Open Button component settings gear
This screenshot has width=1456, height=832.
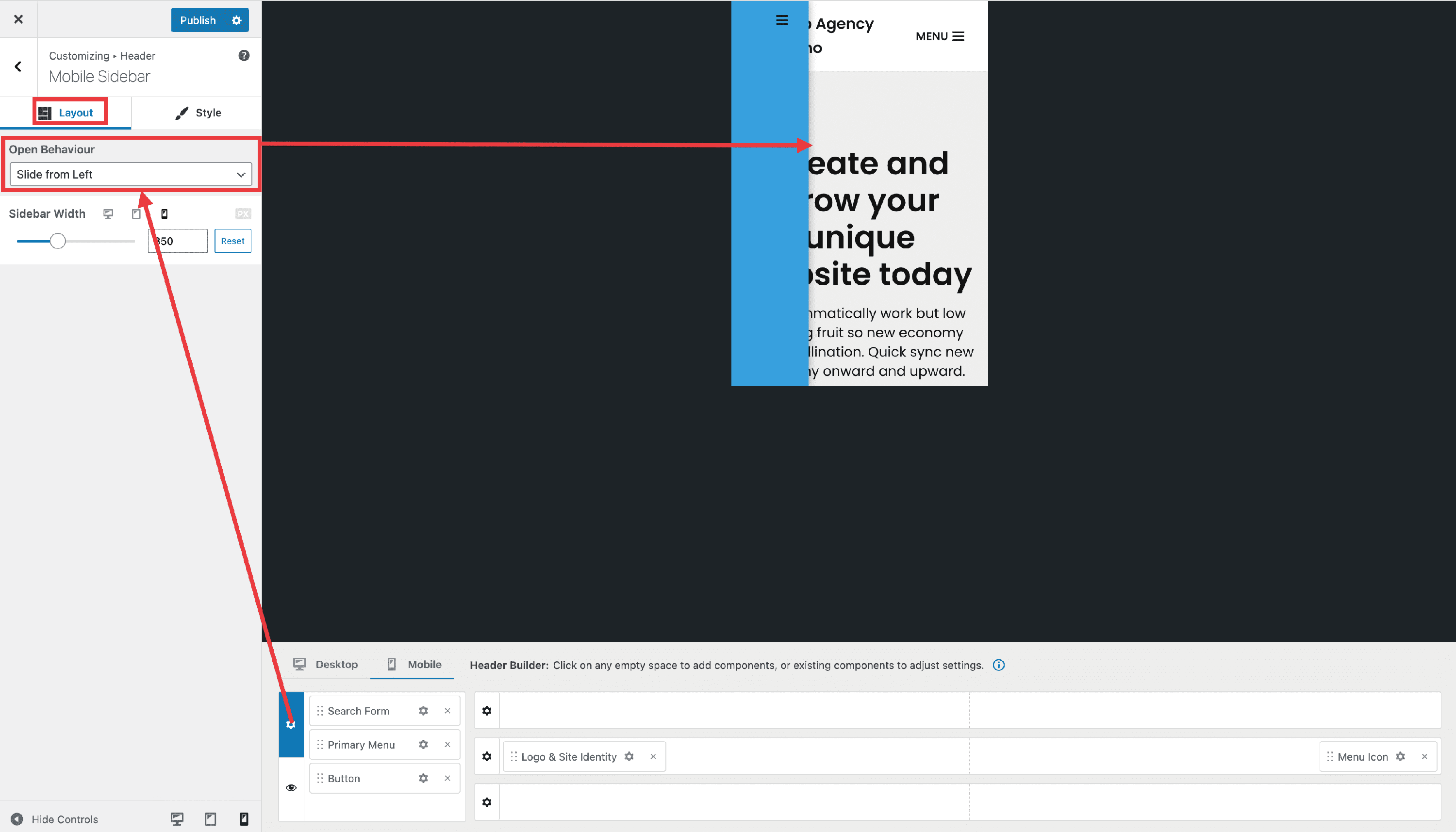pyautogui.click(x=423, y=778)
